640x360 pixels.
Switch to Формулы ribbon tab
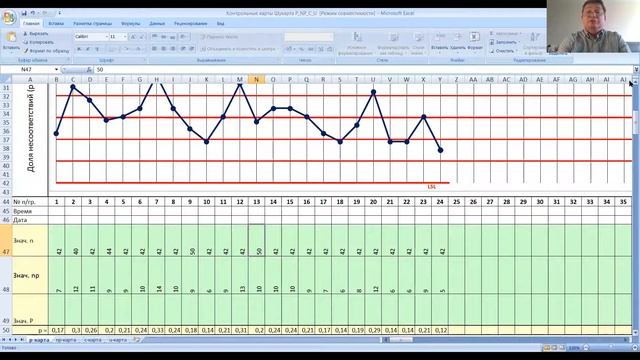click(130, 24)
